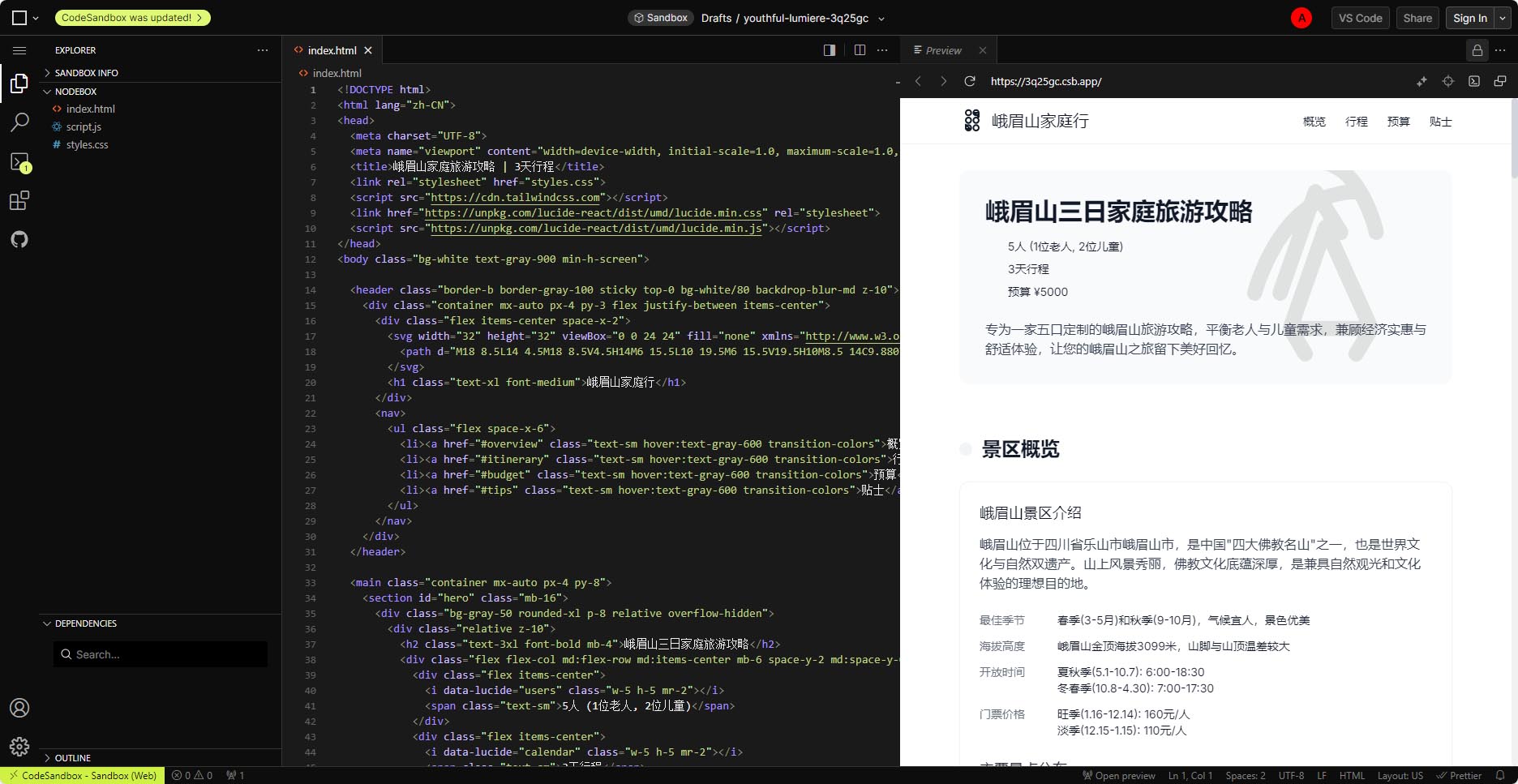Toggle Prettier formatter in status bar
The height and width of the screenshot is (784, 1518).
click(1459, 775)
